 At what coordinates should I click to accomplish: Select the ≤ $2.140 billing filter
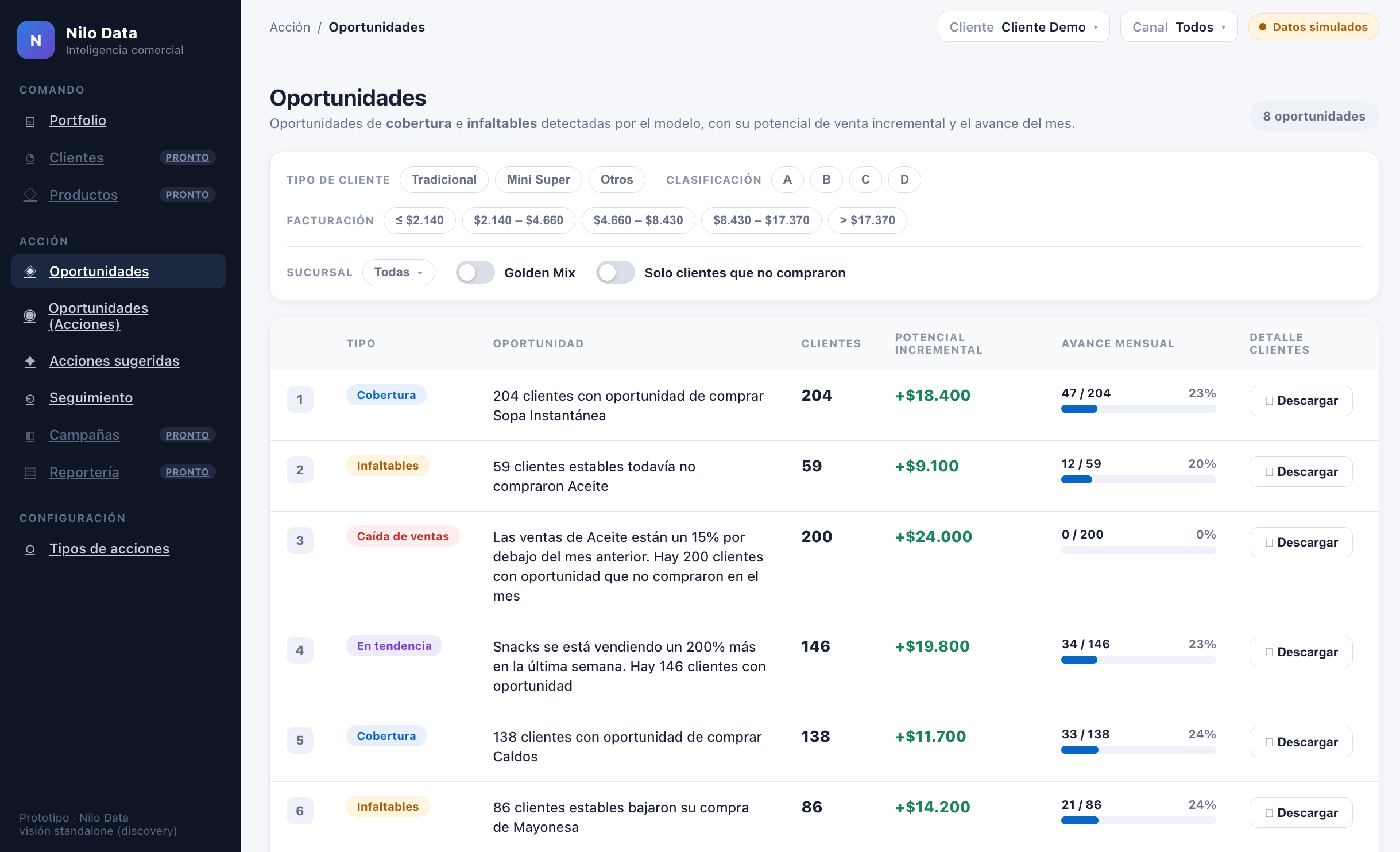tap(420, 220)
